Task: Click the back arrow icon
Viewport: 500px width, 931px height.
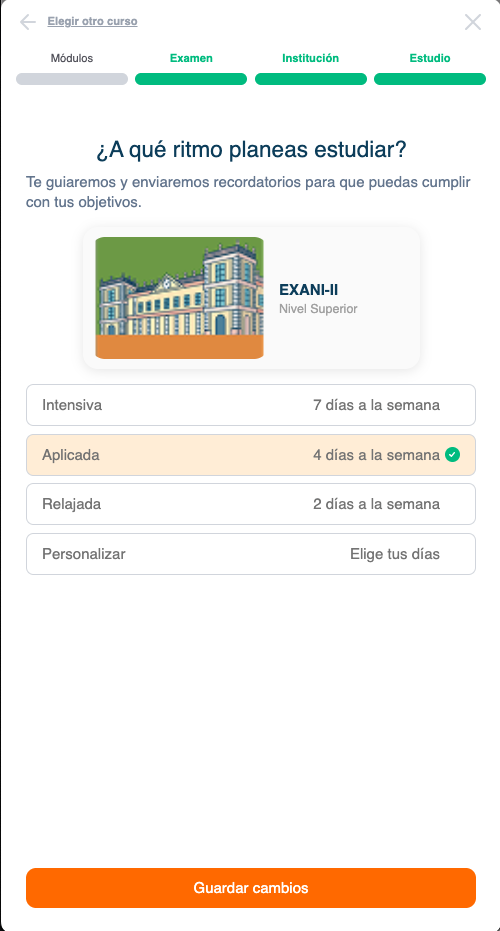Action: tap(27, 22)
